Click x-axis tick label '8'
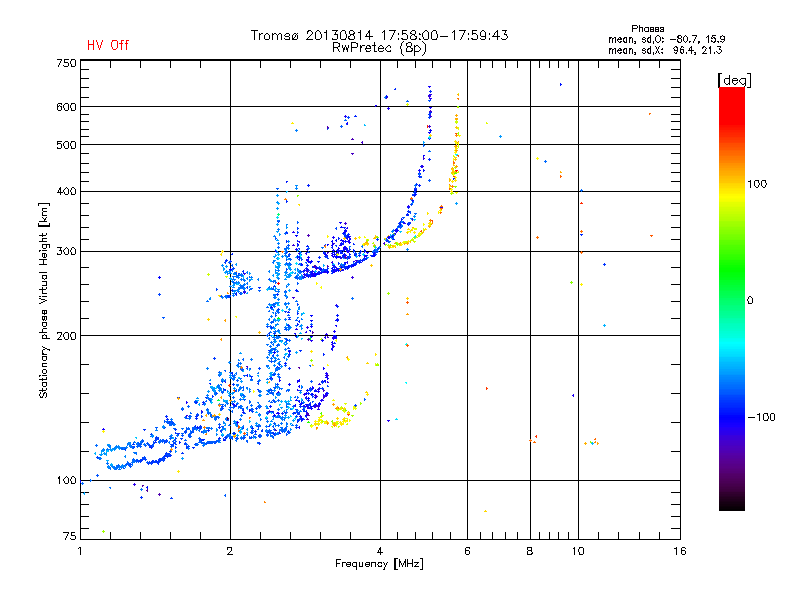The width and height of the screenshot is (800, 600). click(530, 551)
